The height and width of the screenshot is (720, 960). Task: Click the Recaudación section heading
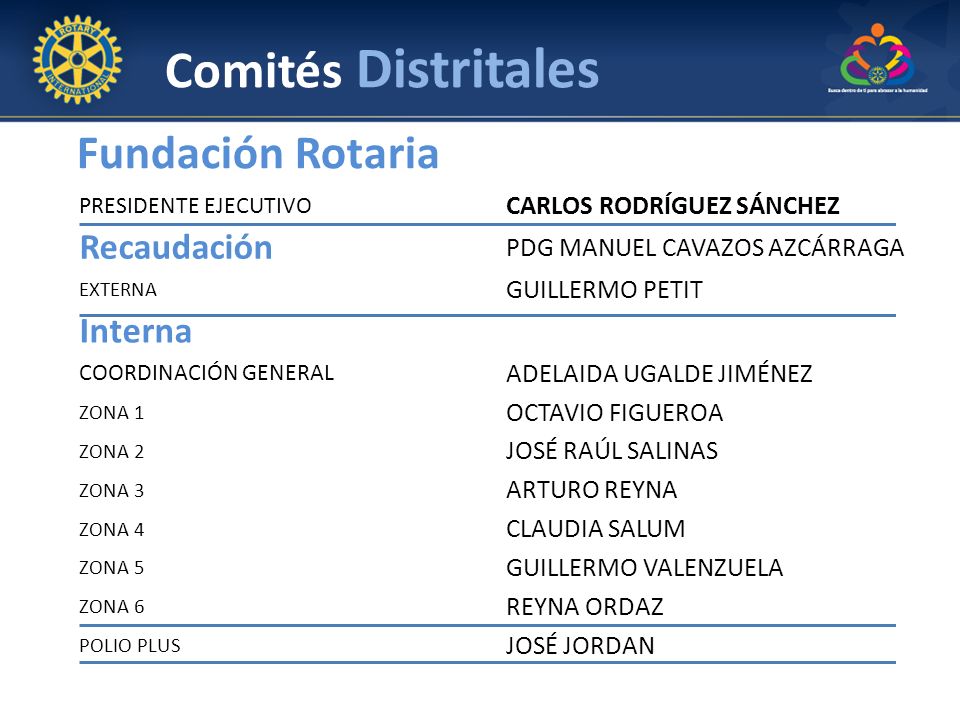click(x=176, y=247)
